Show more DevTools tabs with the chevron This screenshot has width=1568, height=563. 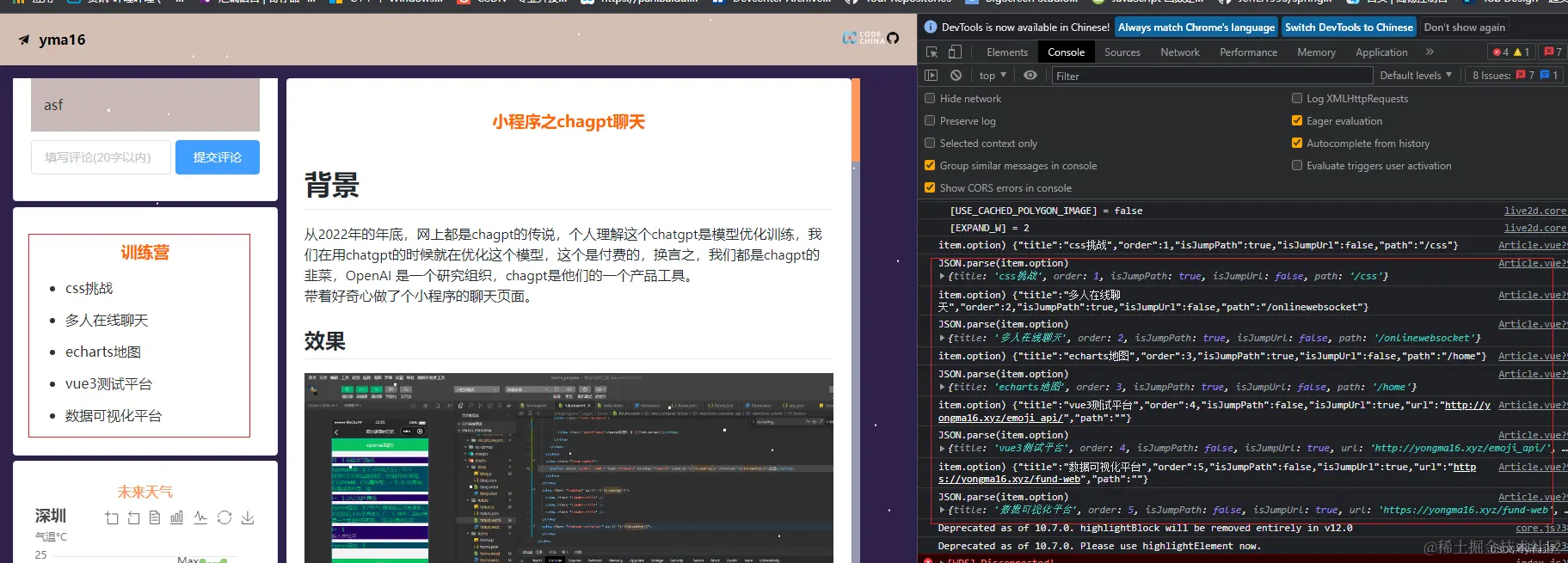tap(1430, 52)
